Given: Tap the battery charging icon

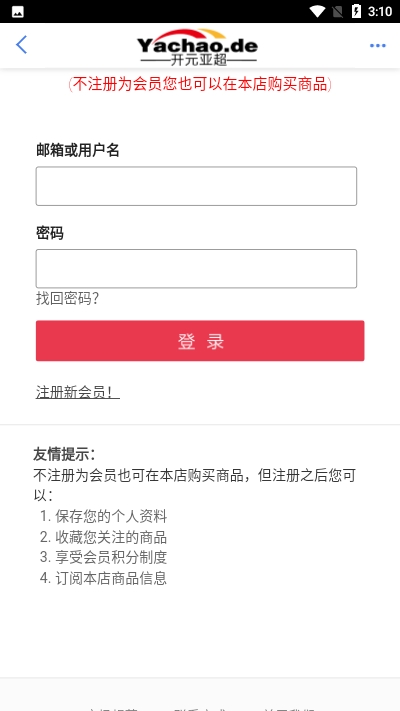Looking at the screenshot, I should (x=356, y=11).
